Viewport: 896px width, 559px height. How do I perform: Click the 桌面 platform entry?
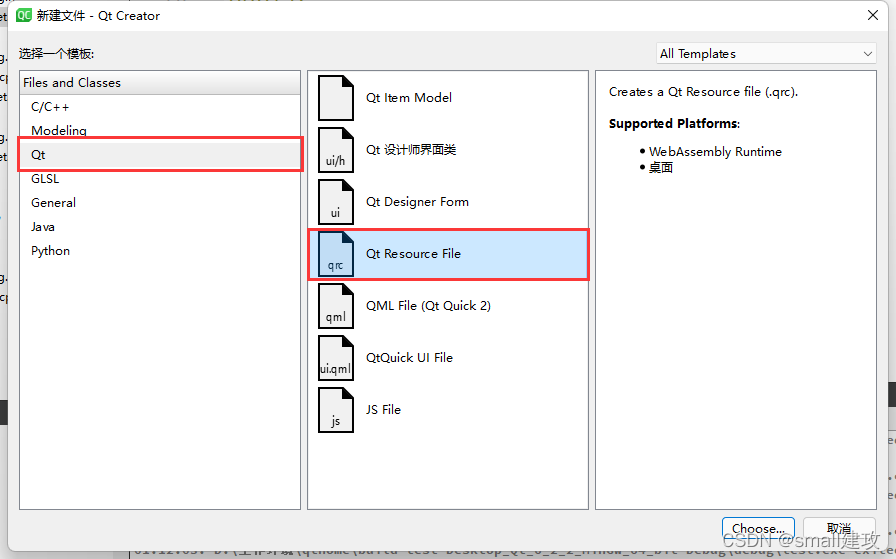[x=661, y=167]
